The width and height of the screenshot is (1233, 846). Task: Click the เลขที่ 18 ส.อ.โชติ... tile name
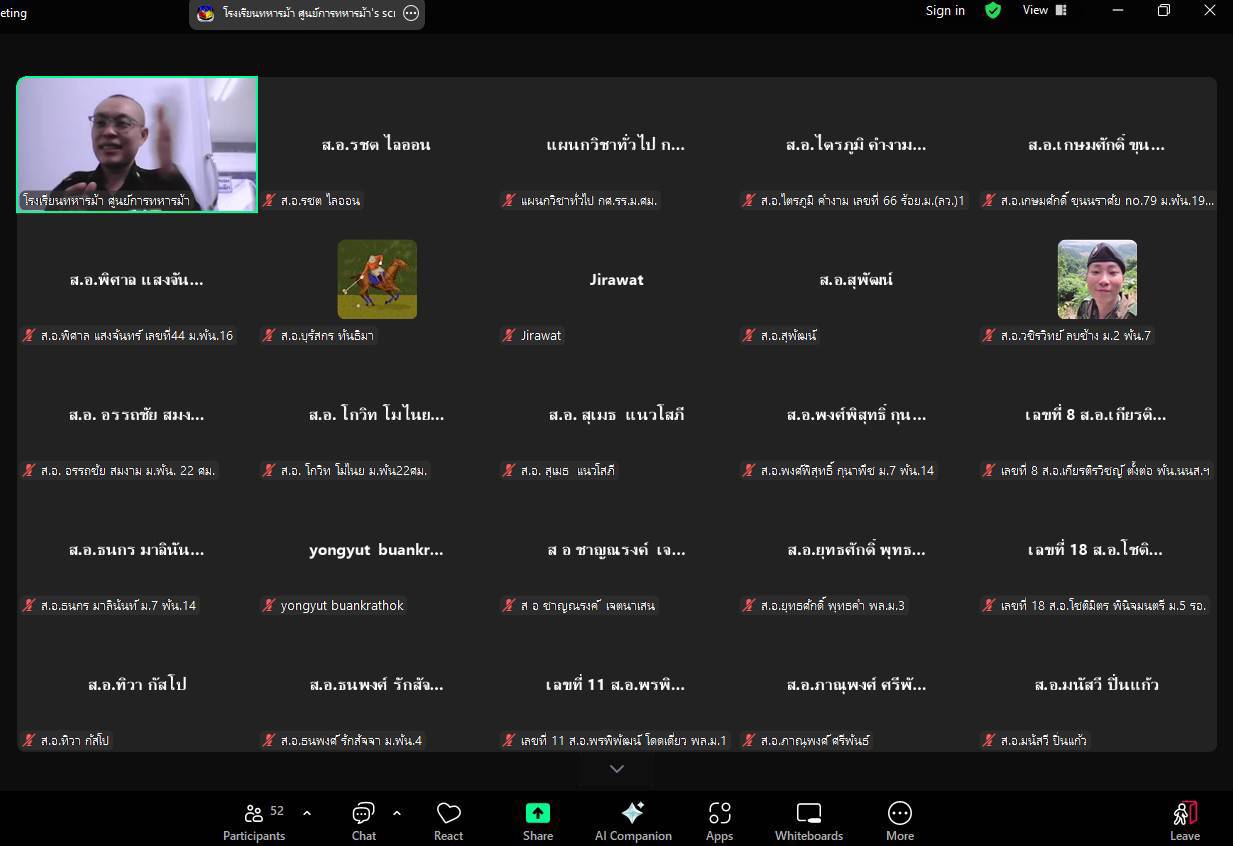(x=1096, y=550)
